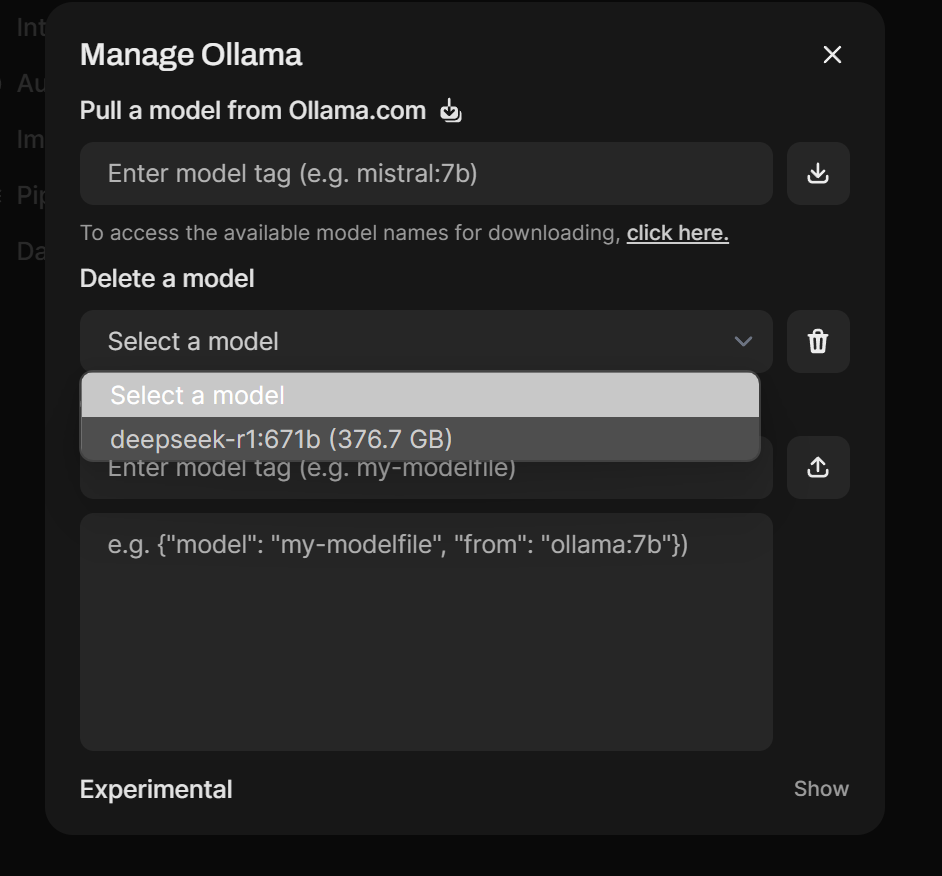Open the 'click here' model names link
Screen dimensions: 942x876
point(677,233)
